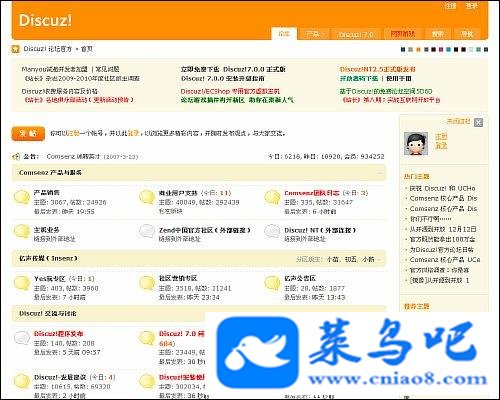Select the purple style color swatch
The image size is (500, 400).
(x=441, y=50)
